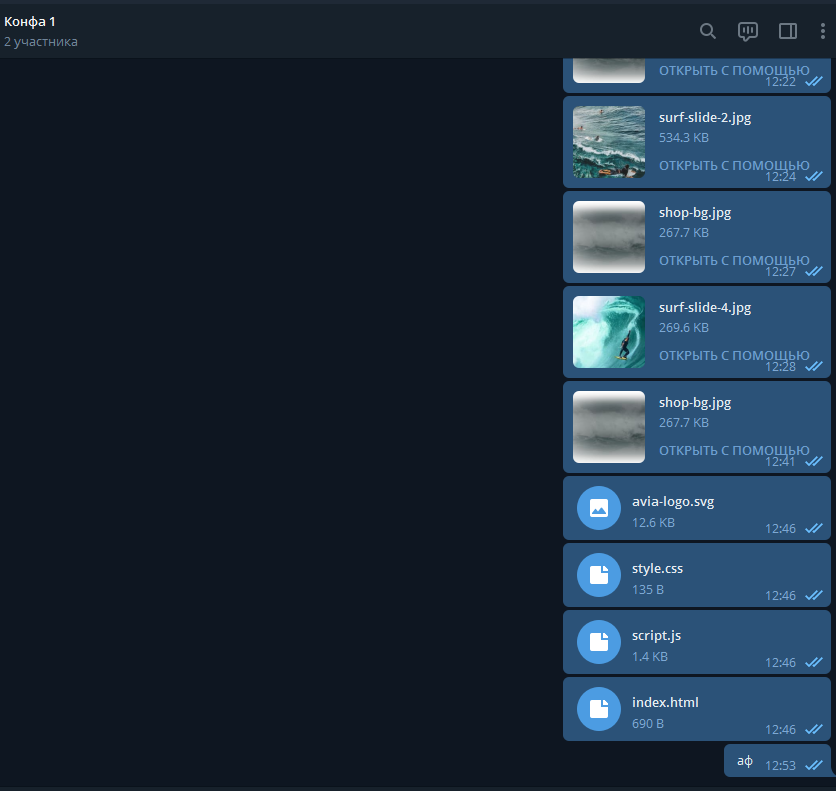Viewport: 836px width, 791px height.
Task: Open the chat search icon
Action: click(708, 31)
